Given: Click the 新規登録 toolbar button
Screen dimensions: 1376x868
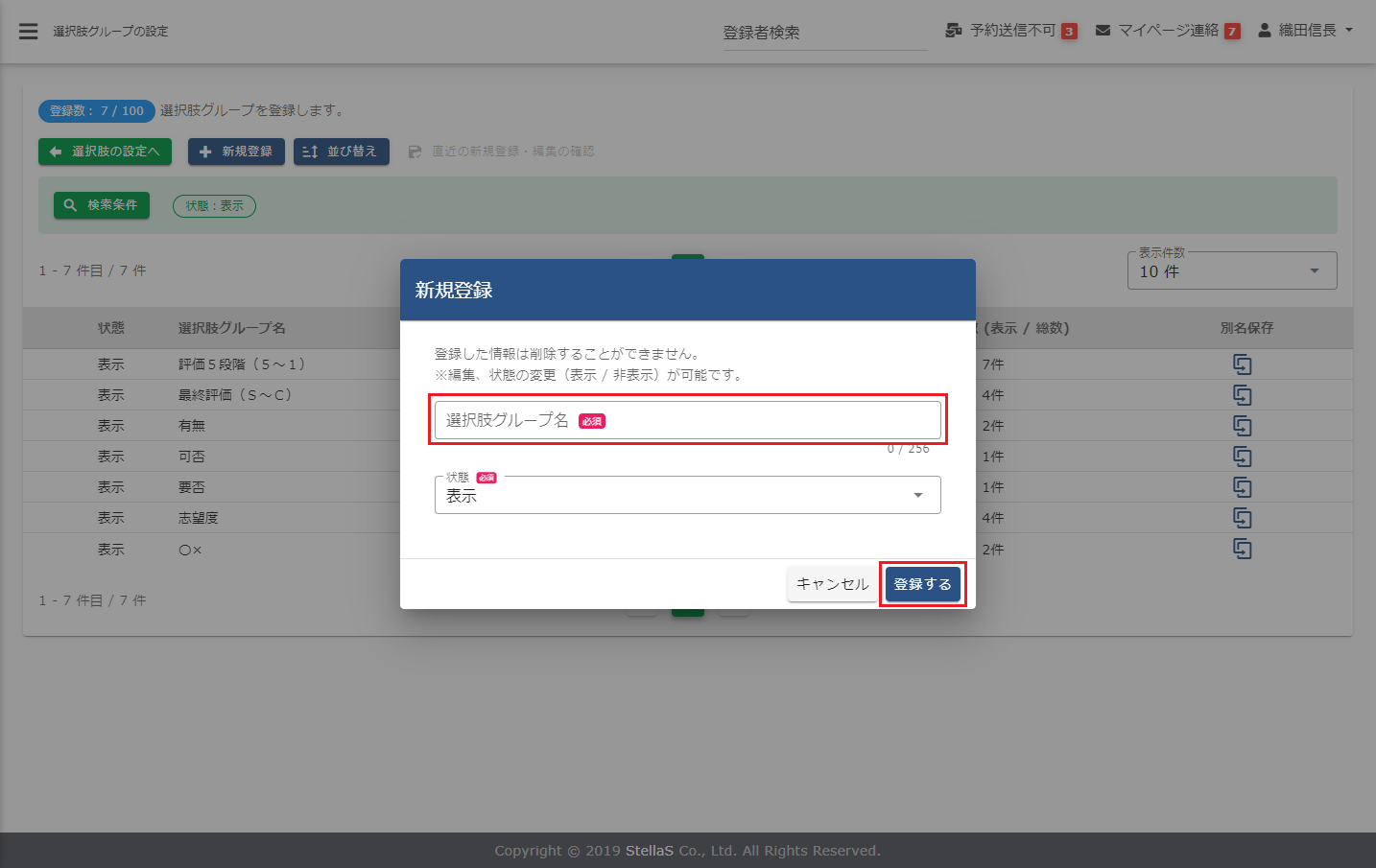Looking at the screenshot, I should 236,152.
